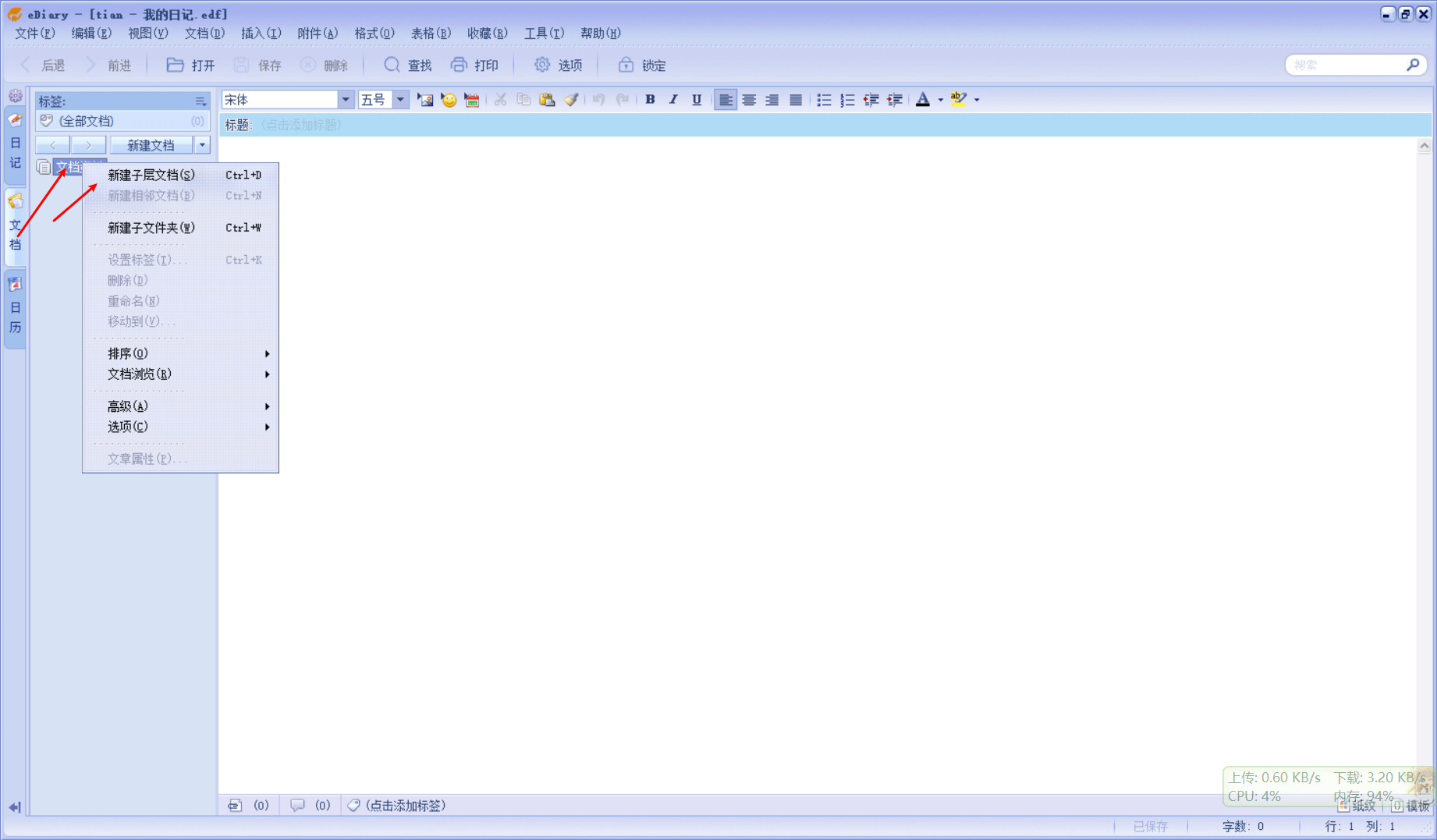Toggle underline formatting
The height and width of the screenshot is (840, 1437).
click(697, 100)
